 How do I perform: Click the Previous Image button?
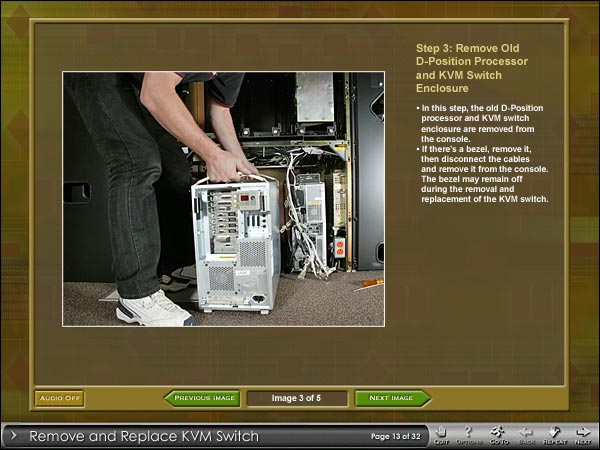(x=203, y=398)
